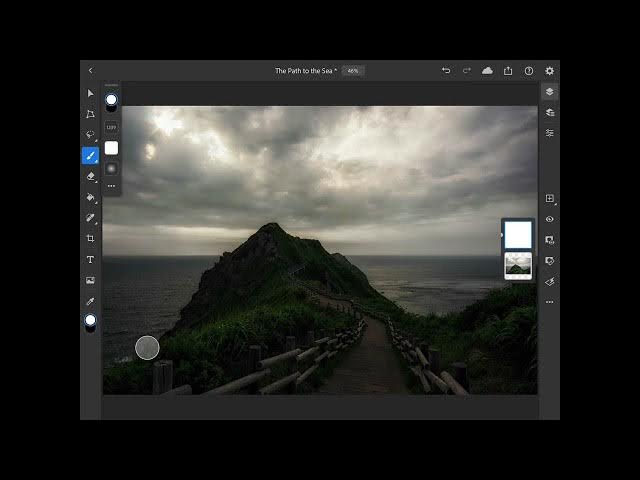Viewport: 640px width, 480px height.
Task: Open the brush options three-dot menu
Action: (111, 186)
